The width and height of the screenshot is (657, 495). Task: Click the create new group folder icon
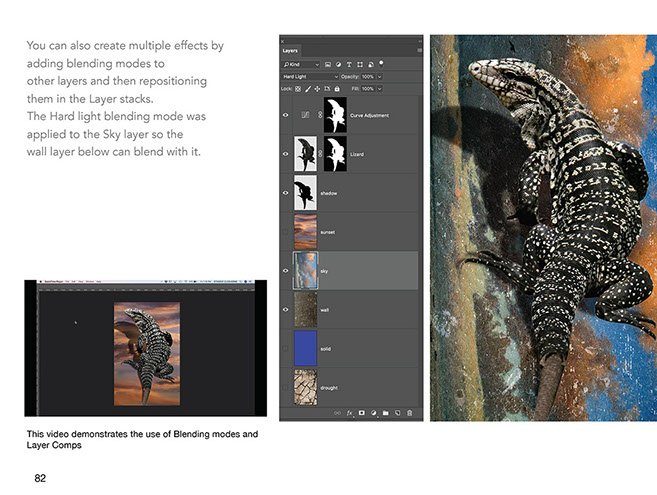point(385,412)
